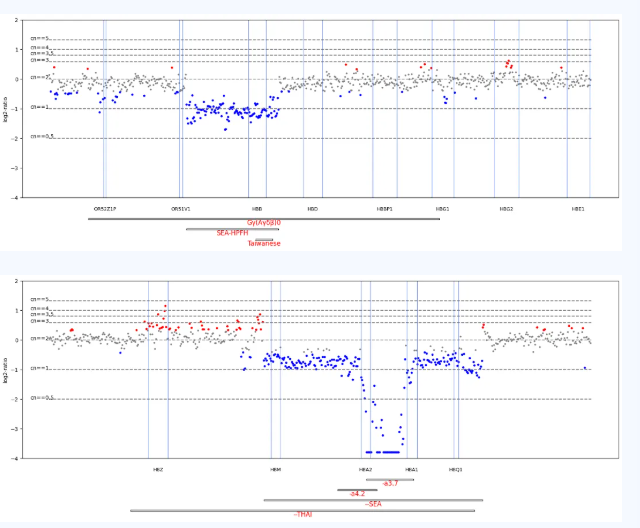Click the OR51V1 gene label
The width and height of the screenshot is (640, 528).
point(181,209)
